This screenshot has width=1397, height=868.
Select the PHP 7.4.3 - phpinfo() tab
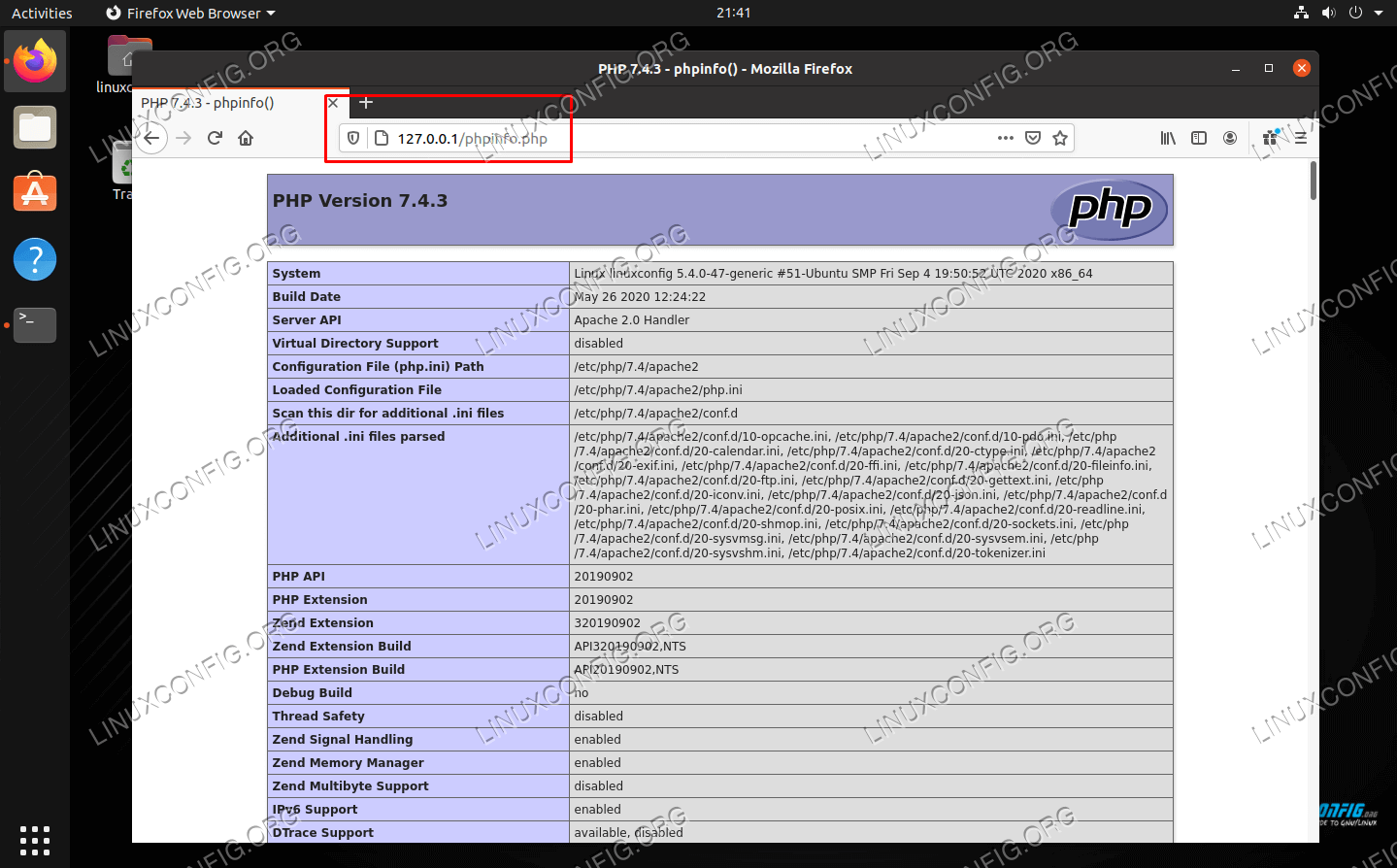(x=240, y=102)
